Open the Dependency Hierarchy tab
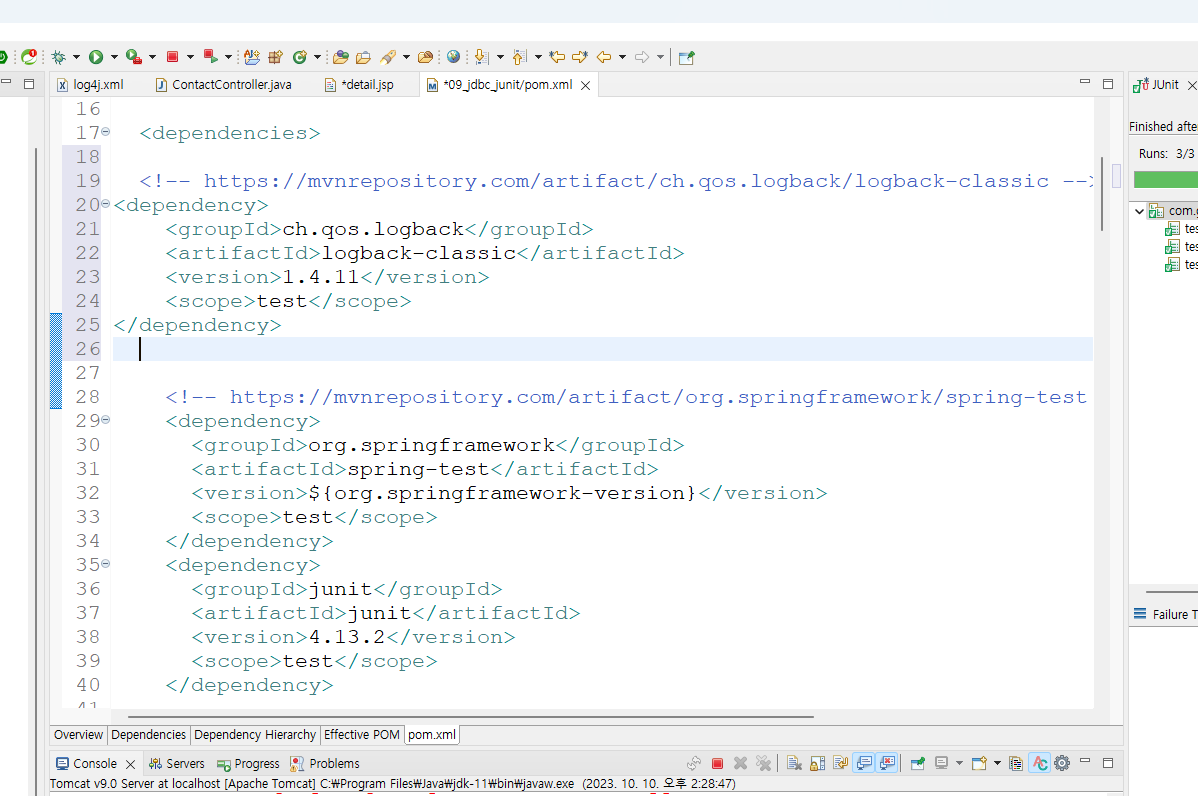Screen dimensions: 1198x796 [254, 735]
